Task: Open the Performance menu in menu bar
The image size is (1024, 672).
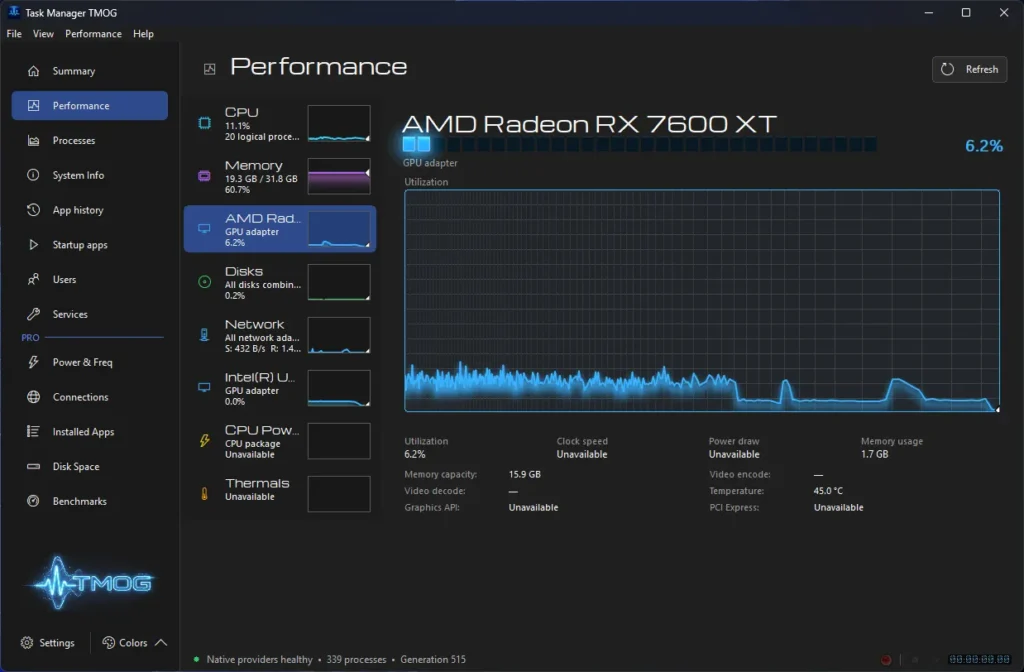Action: pos(93,34)
